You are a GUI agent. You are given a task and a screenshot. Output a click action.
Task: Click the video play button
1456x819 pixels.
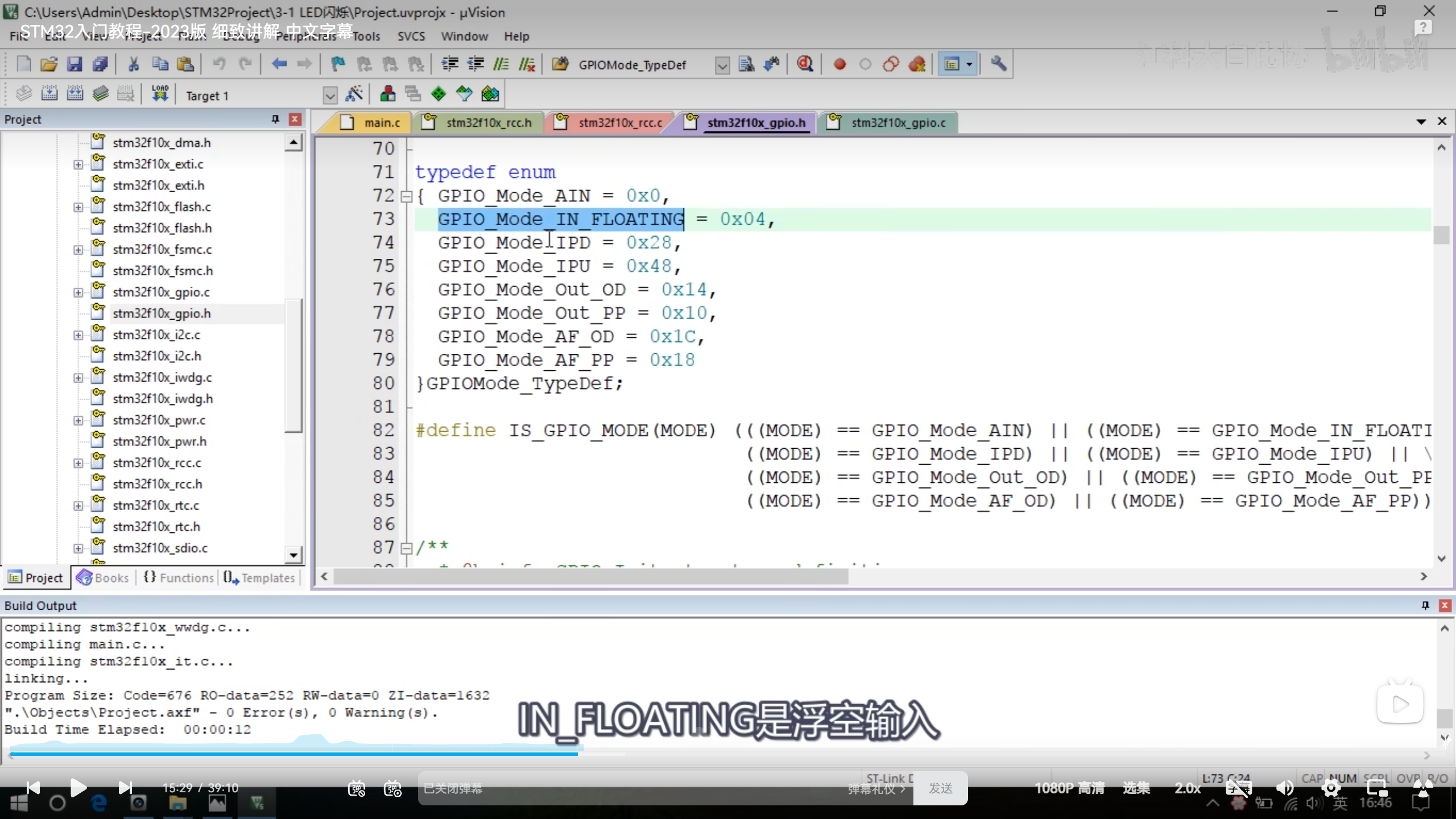[x=78, y=788]
